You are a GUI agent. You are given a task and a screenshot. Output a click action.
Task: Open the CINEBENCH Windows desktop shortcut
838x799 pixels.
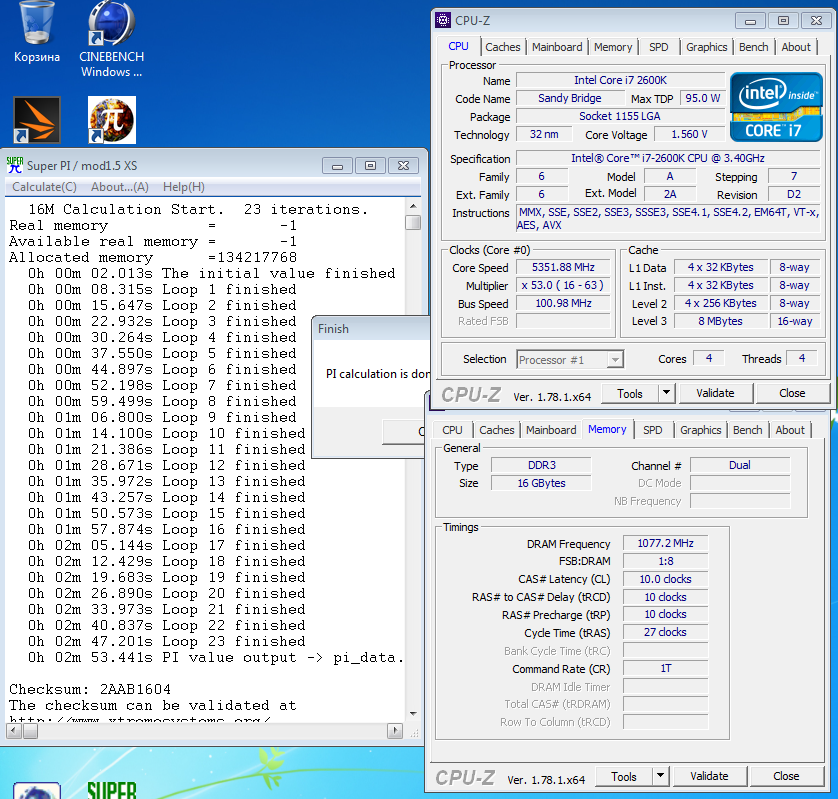point(111,38)
